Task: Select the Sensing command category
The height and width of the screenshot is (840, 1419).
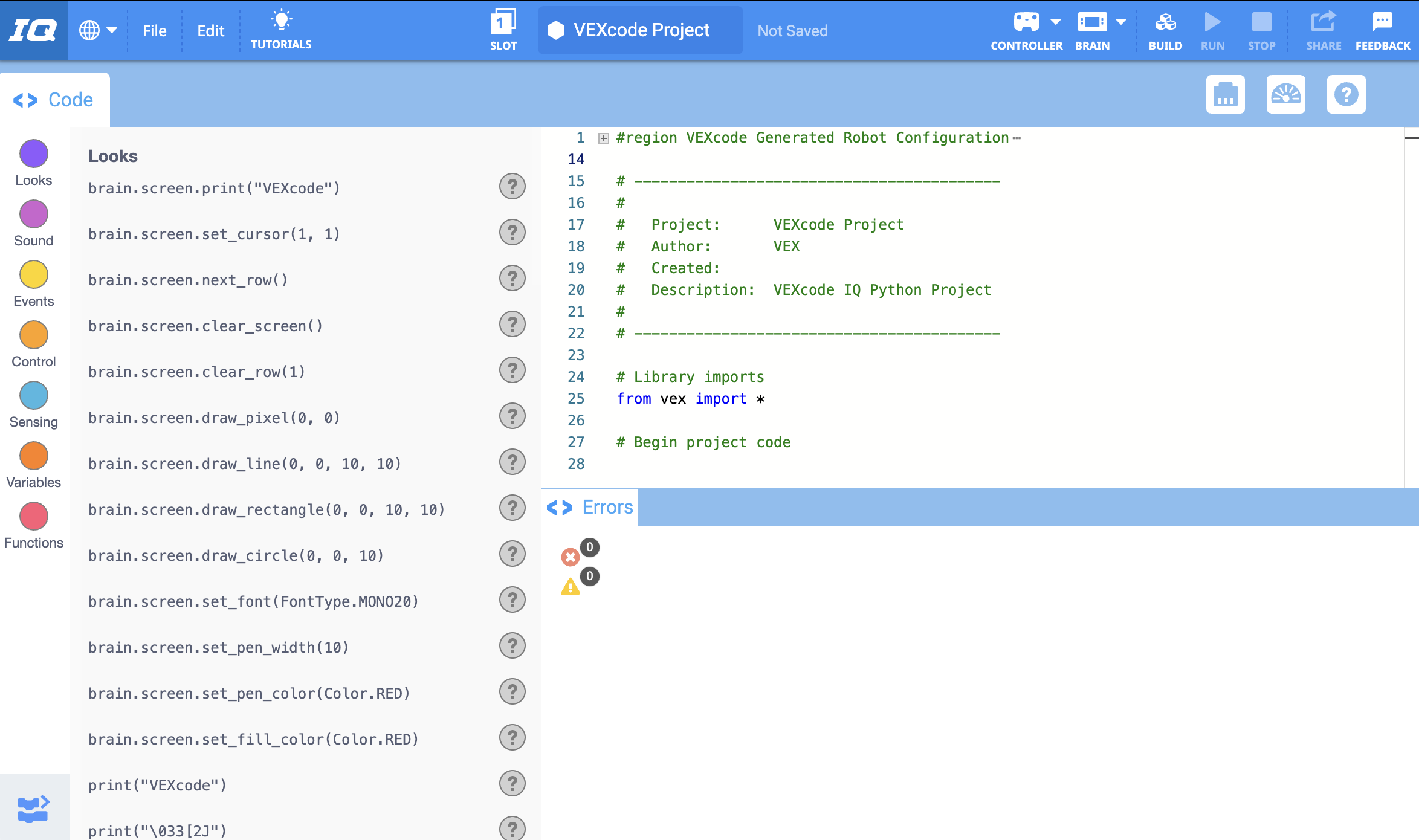Action: click(x=33, y=395)
